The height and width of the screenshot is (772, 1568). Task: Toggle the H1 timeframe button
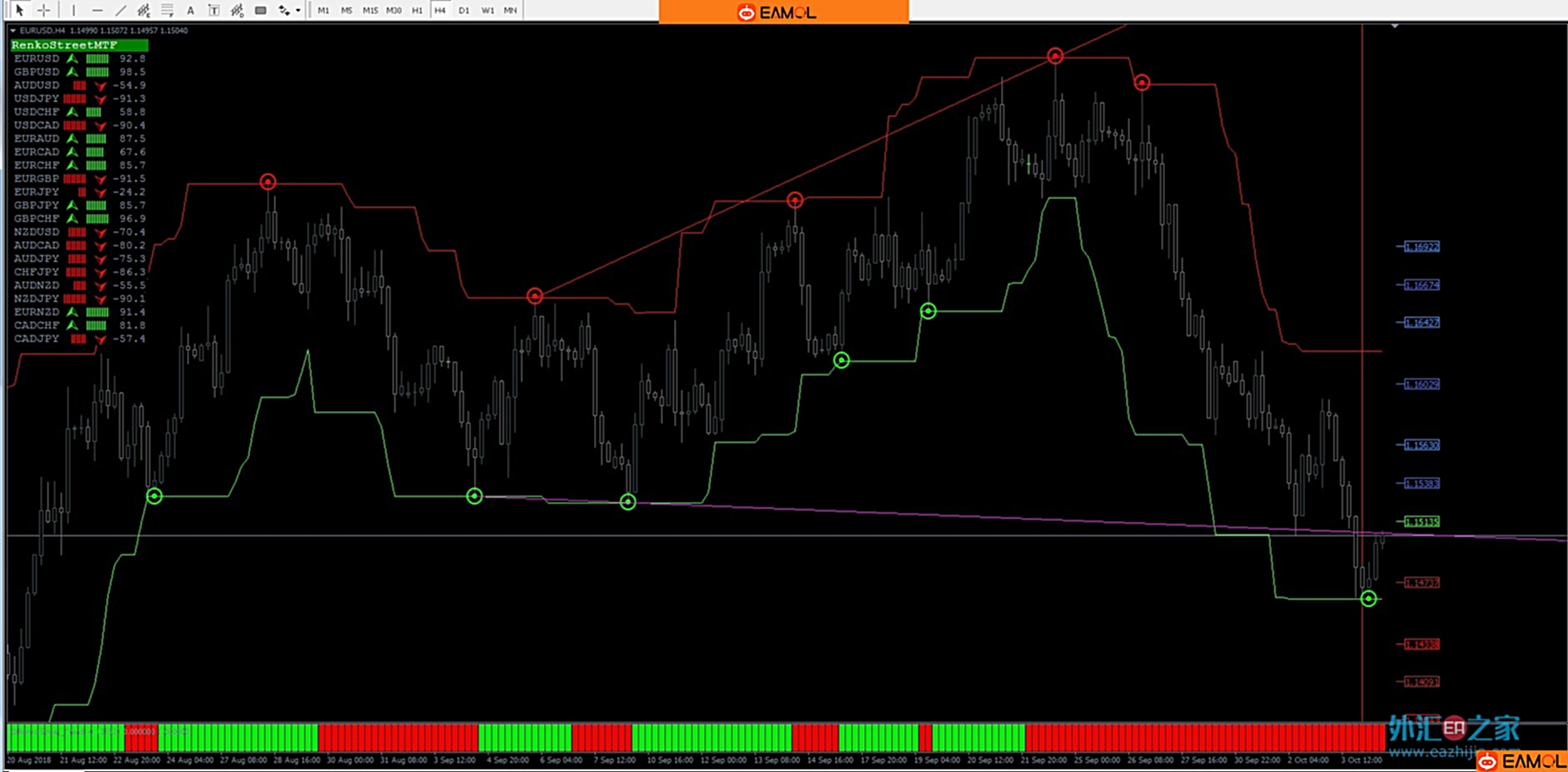(x=417, y=10)
